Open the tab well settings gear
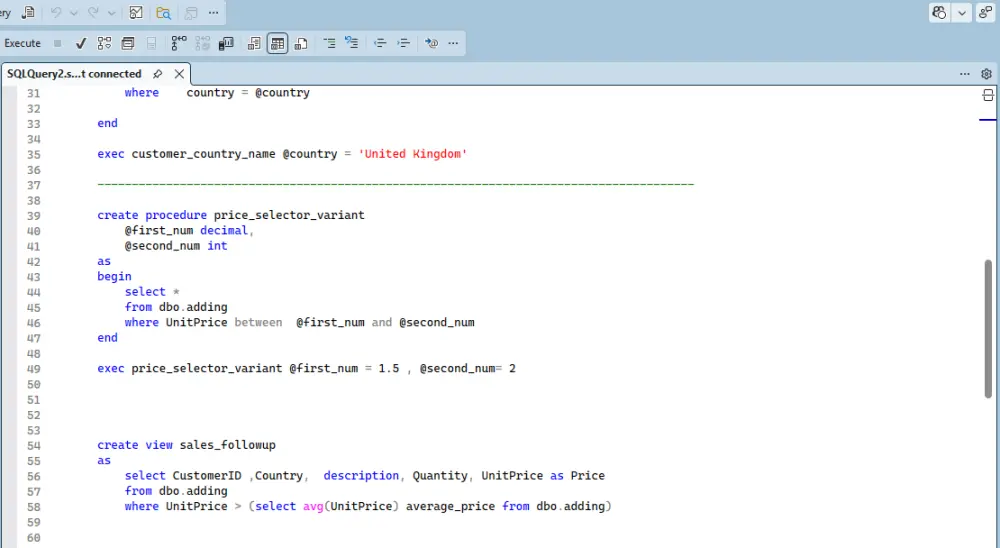Viewport: 1000px width, 548px height. 987,74
